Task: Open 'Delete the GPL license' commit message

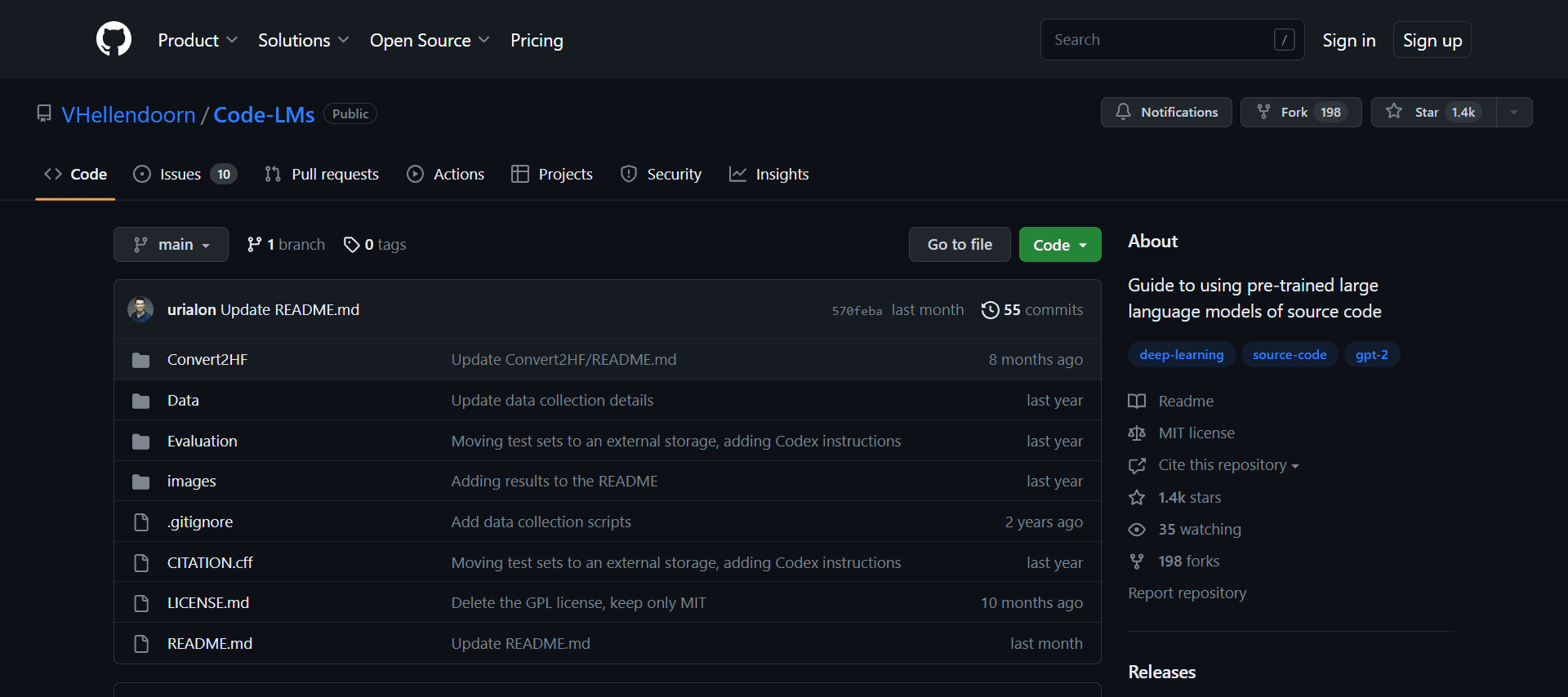Action: [x=578, y=603]
